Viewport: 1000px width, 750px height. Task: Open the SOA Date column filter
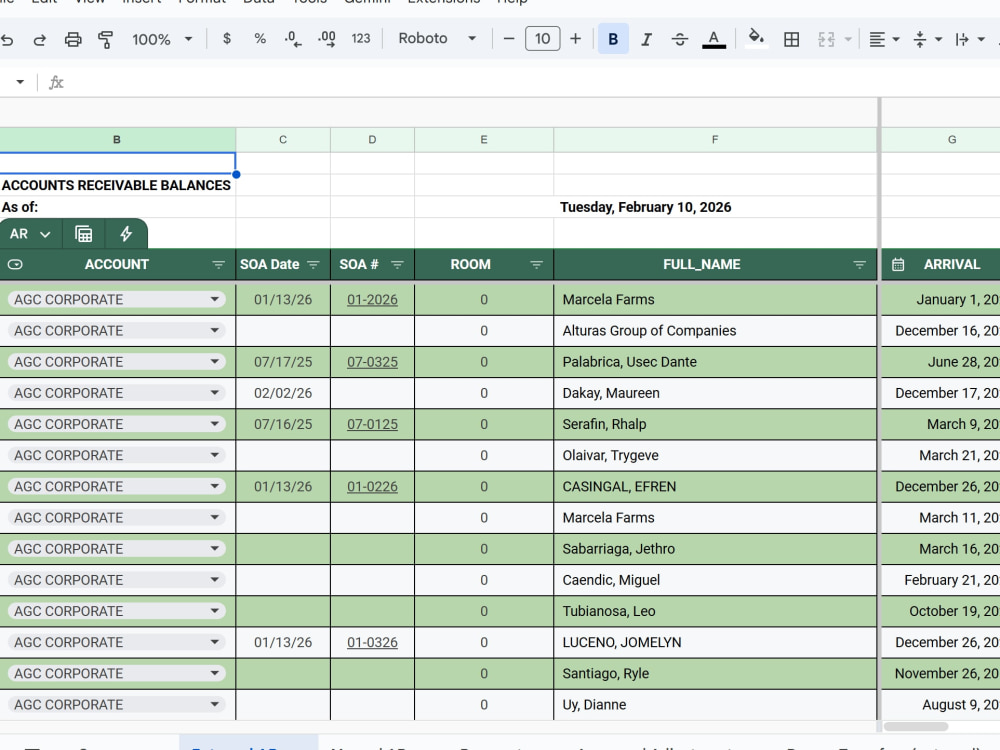point(313,265)
